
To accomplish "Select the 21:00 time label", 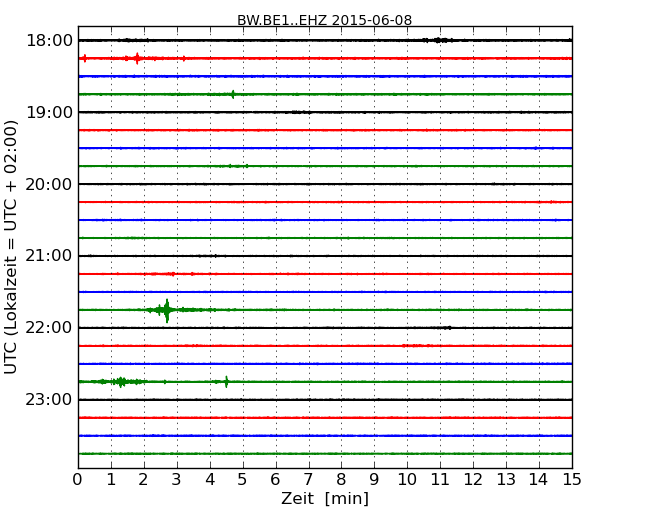I will pyautogui.click(x=49, y=256).
